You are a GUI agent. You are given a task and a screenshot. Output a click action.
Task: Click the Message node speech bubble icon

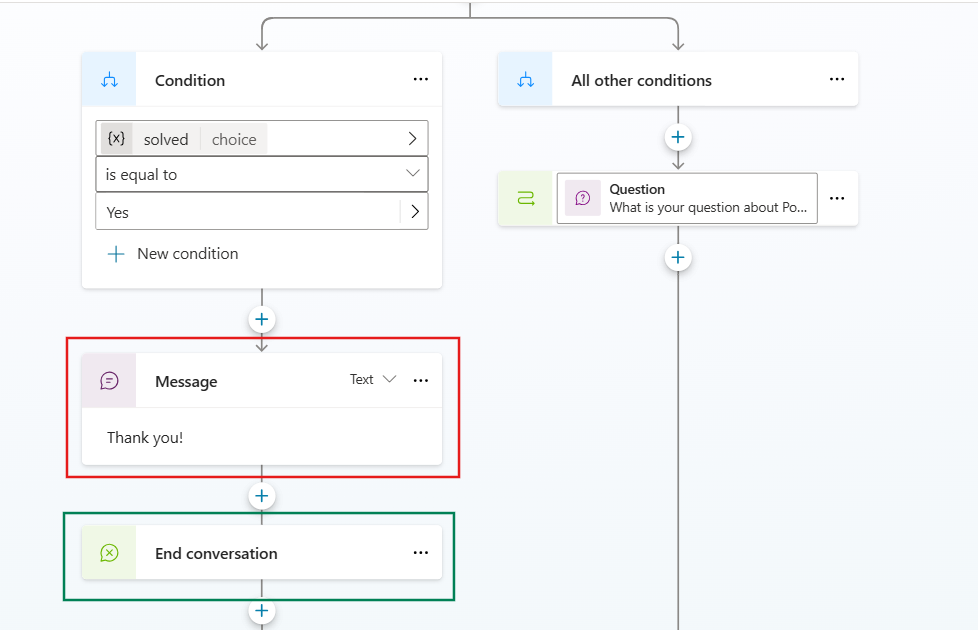coord(109,381)
